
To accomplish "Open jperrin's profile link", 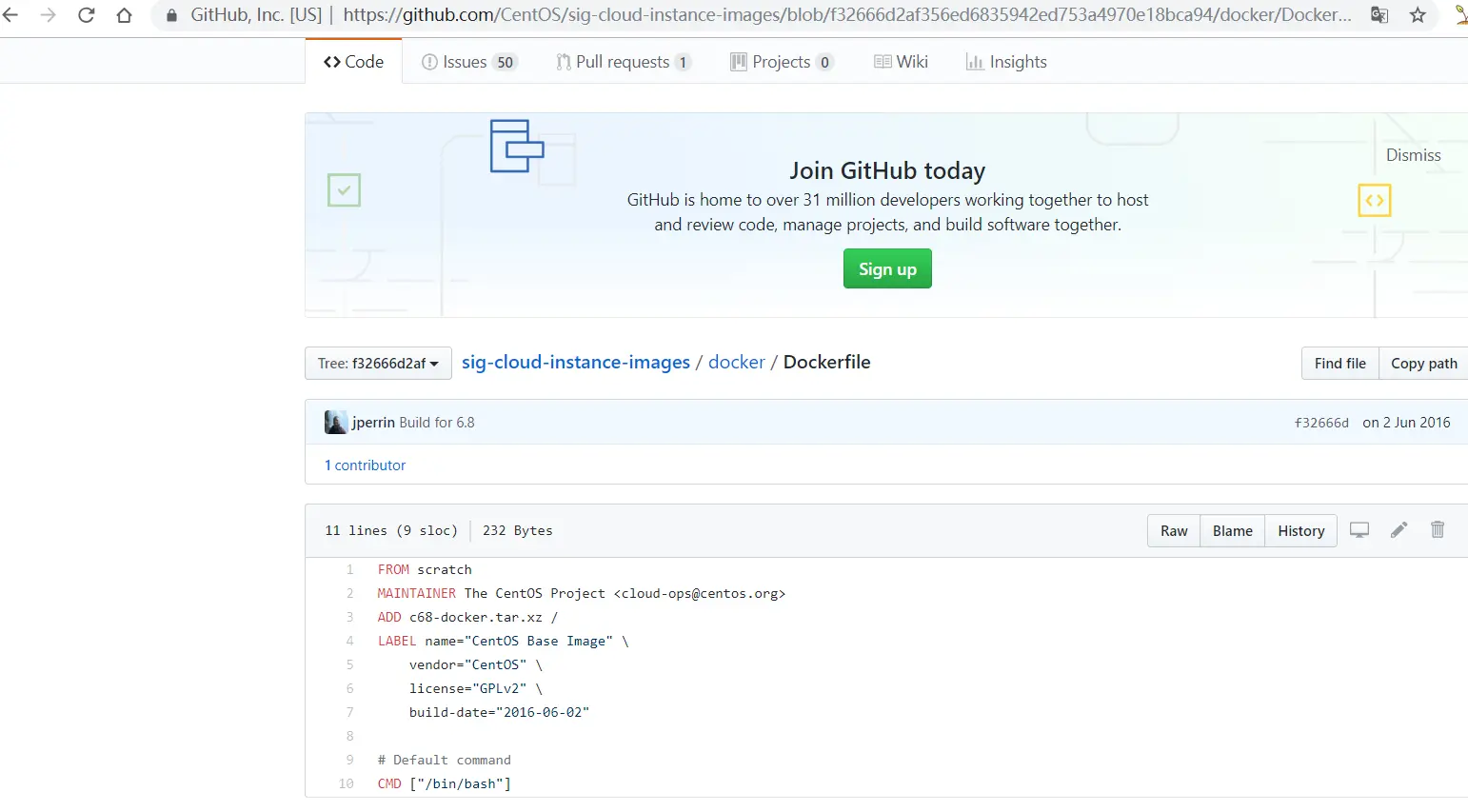I will point(373,423).
